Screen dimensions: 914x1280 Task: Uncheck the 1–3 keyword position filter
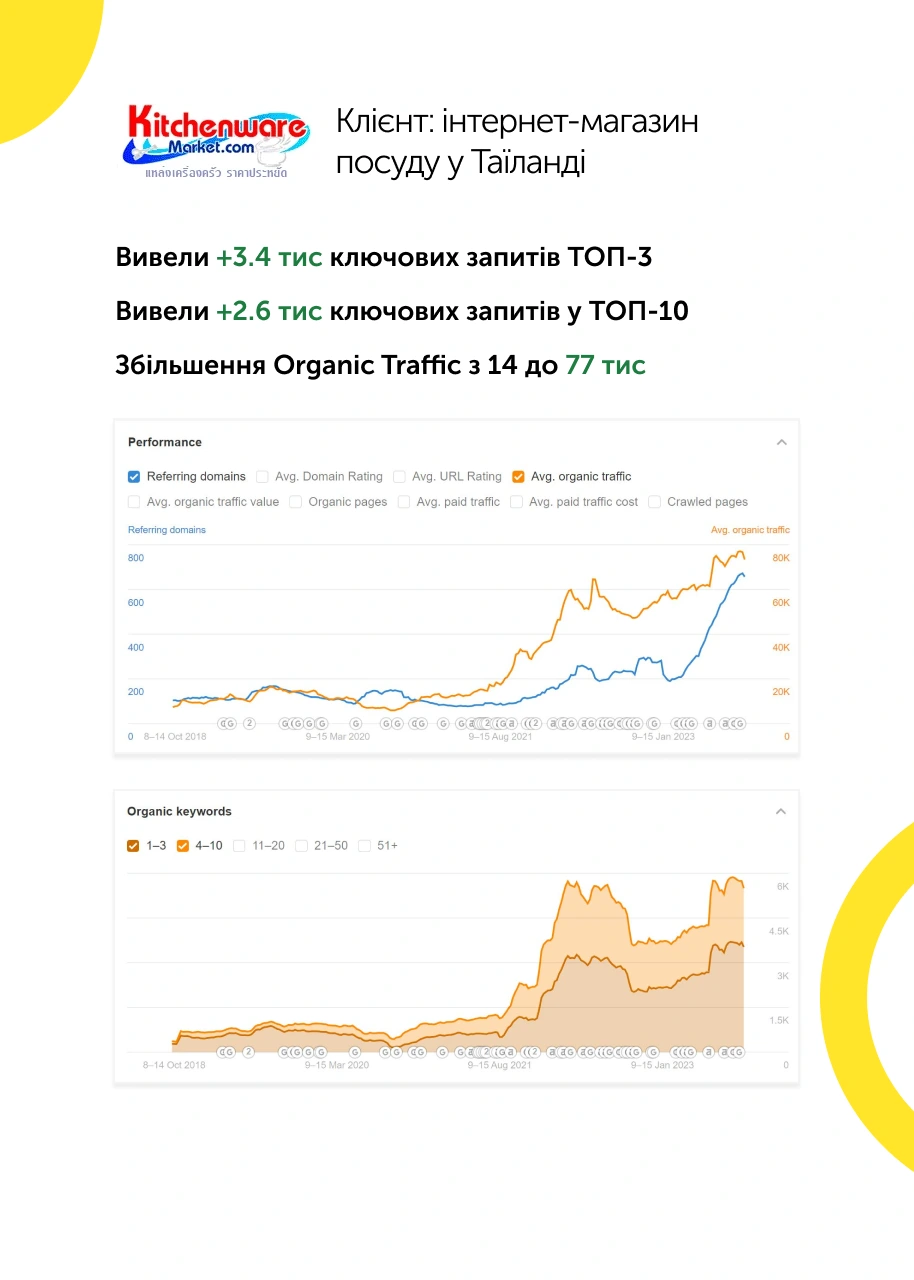click(134, 846)
